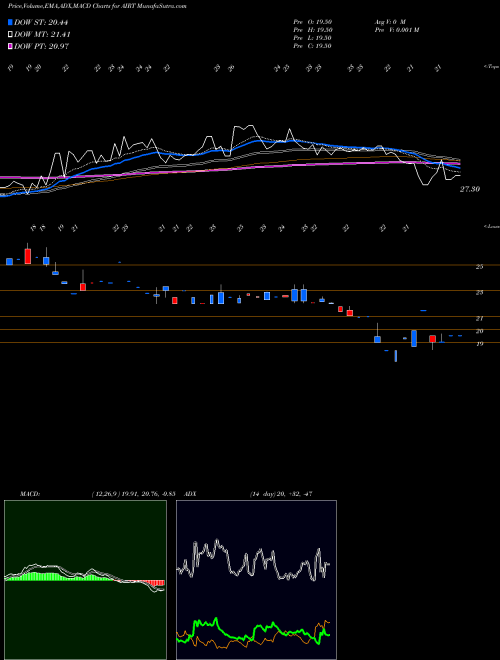Click the '<Lows' label at right edge

492,226
